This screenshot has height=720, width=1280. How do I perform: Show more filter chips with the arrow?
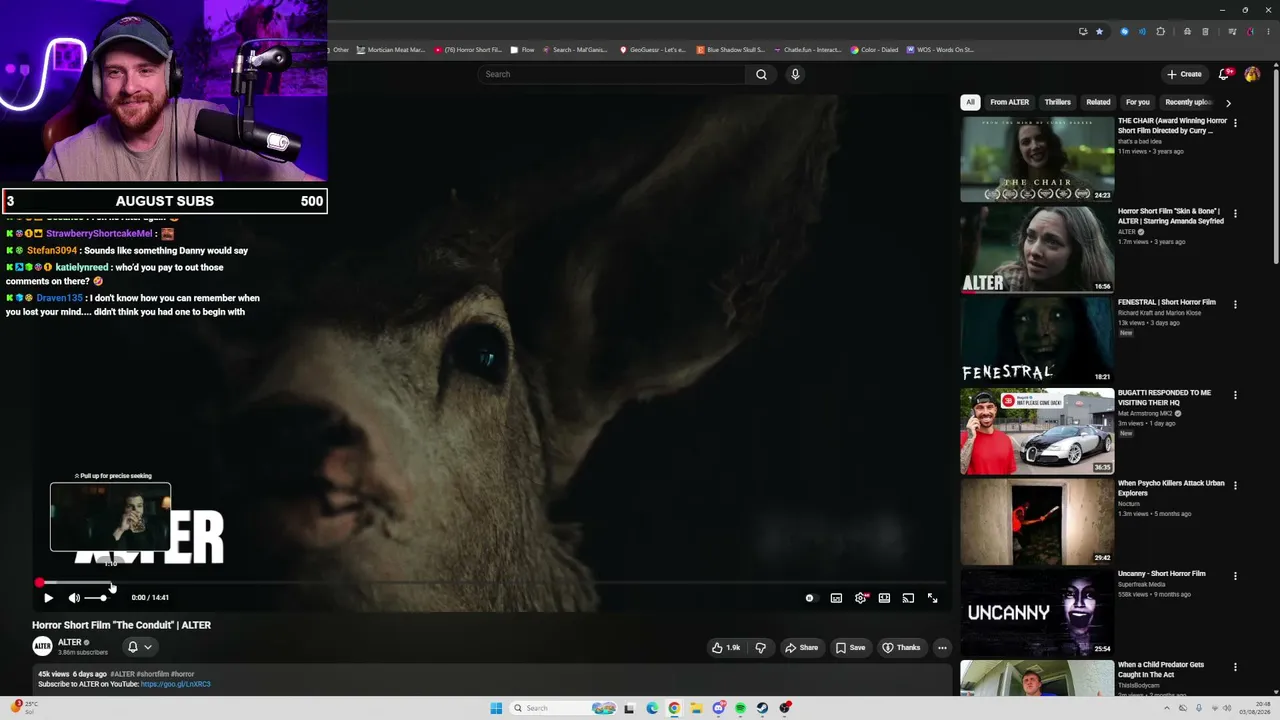[1228, 102]
